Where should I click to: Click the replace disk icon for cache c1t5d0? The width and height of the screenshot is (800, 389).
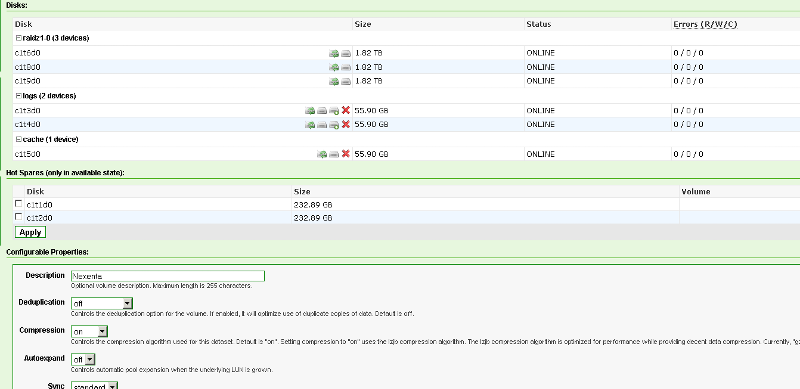(x=322, y=154)
